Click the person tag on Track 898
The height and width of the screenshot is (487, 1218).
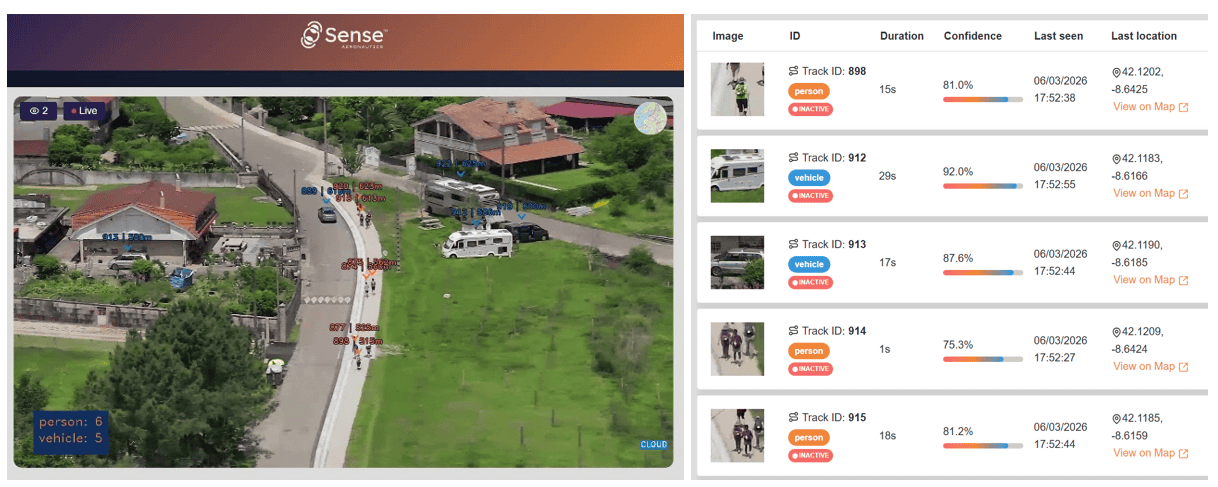(809, 91)
